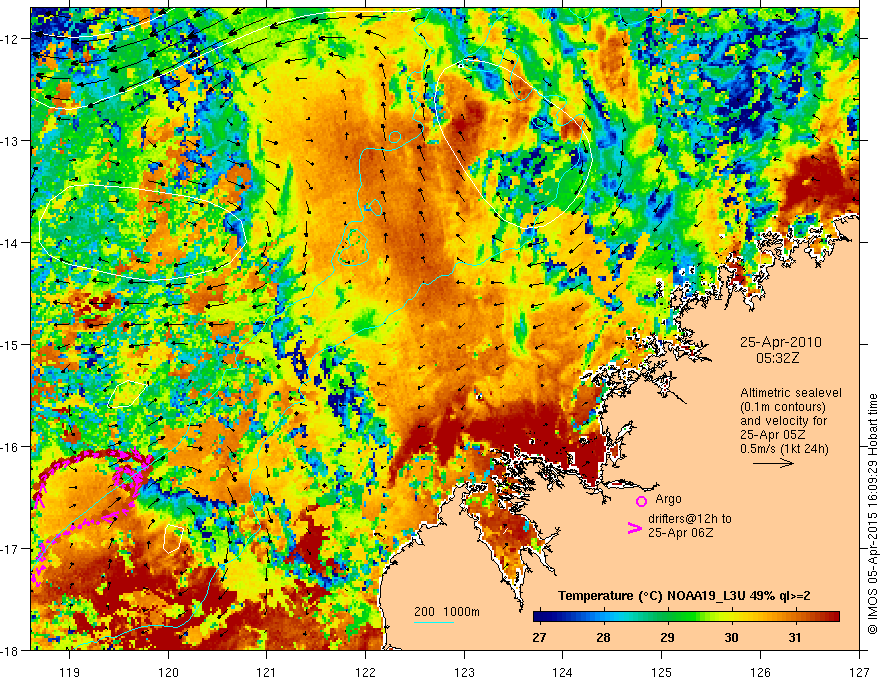880x680 pixels.
Task: Click the latitude axis label -17
Action: click(11, 549)
